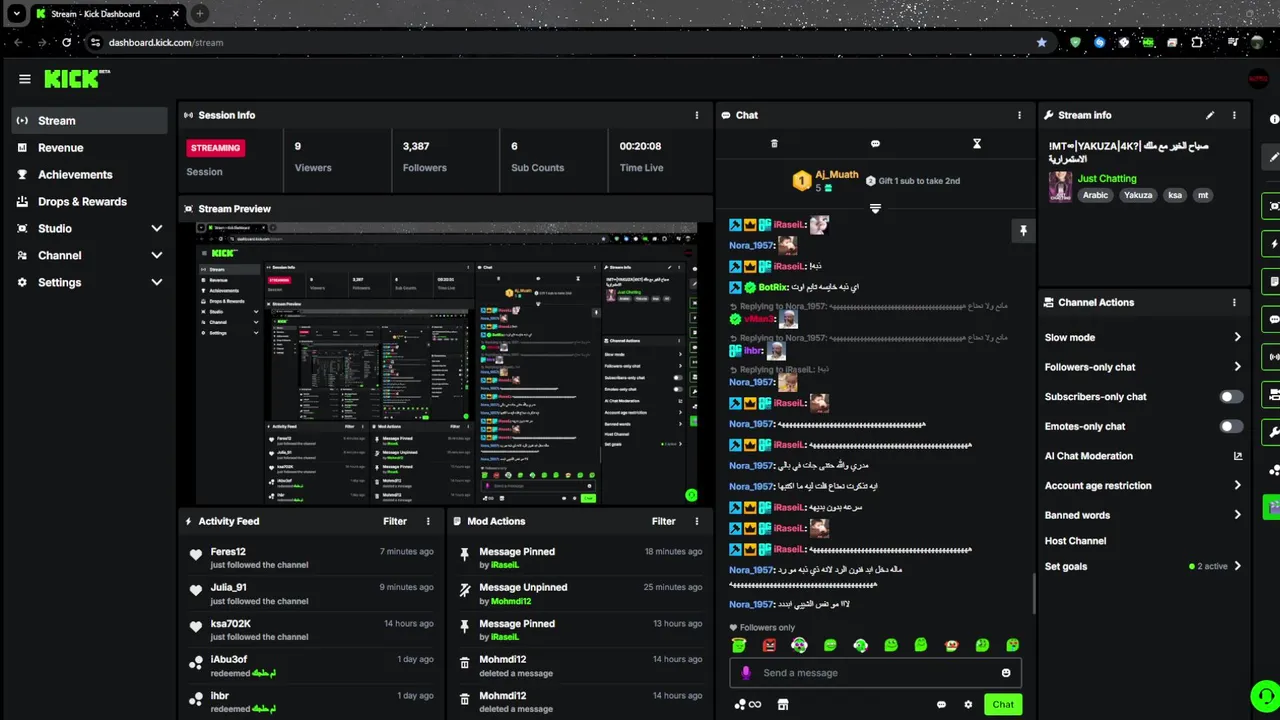Viewport: 1280px width, 720px height.
Task: Click Filter in Mod Actions
Action: point(664,521)
